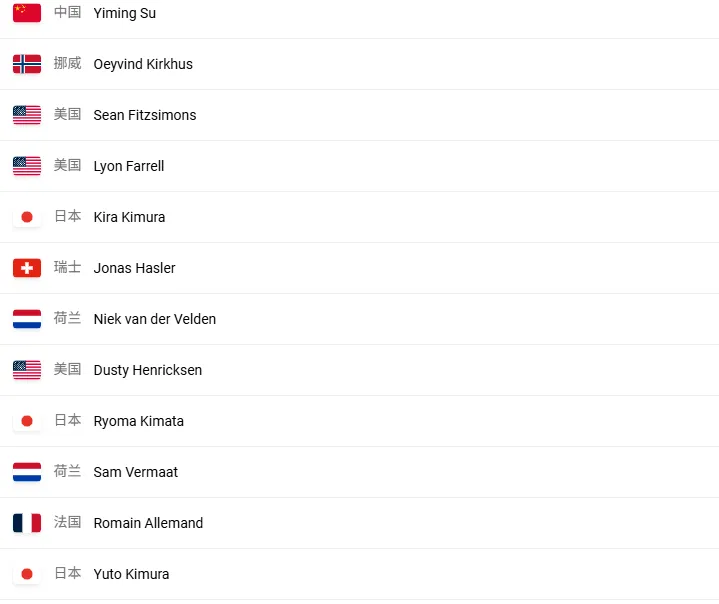Click the Dutch flag beside Niek van der Velden

(27, 319)
